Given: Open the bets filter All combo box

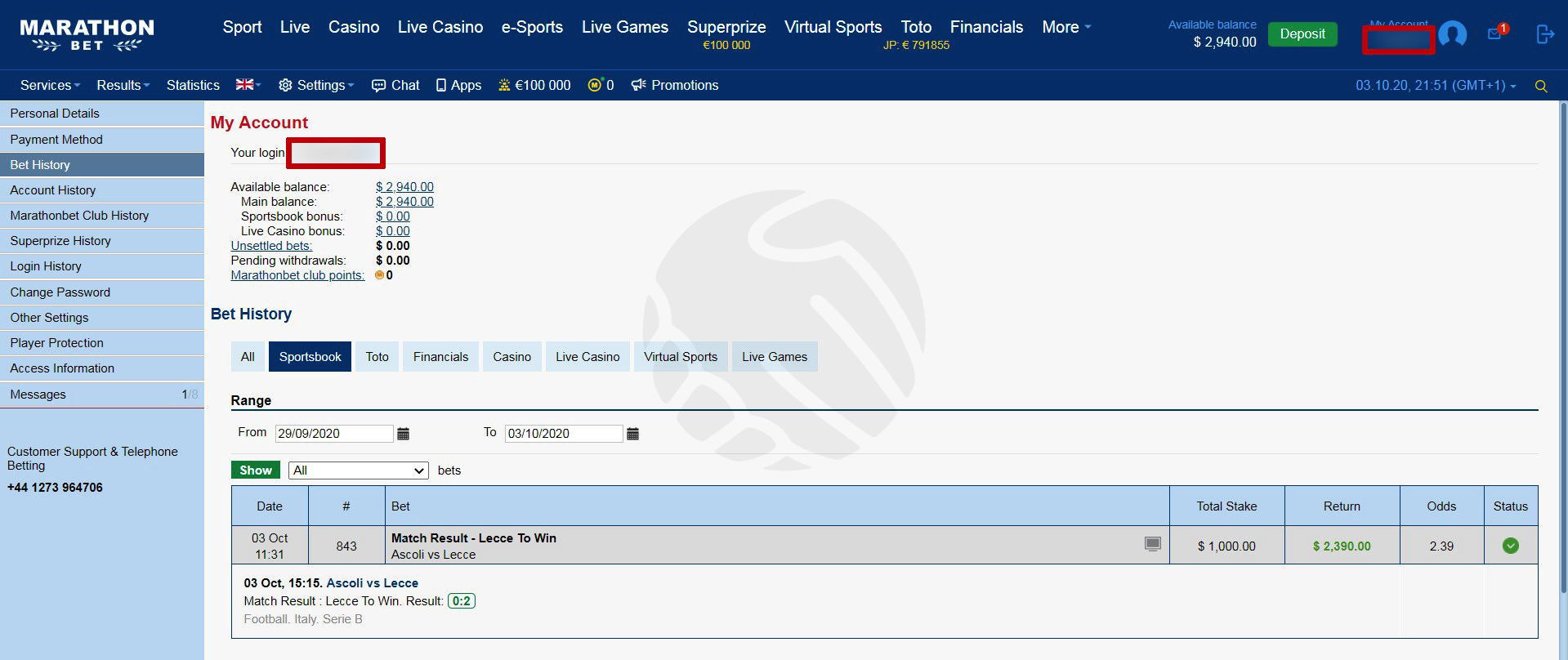Looking at the screenshot, I should point(359,470).
